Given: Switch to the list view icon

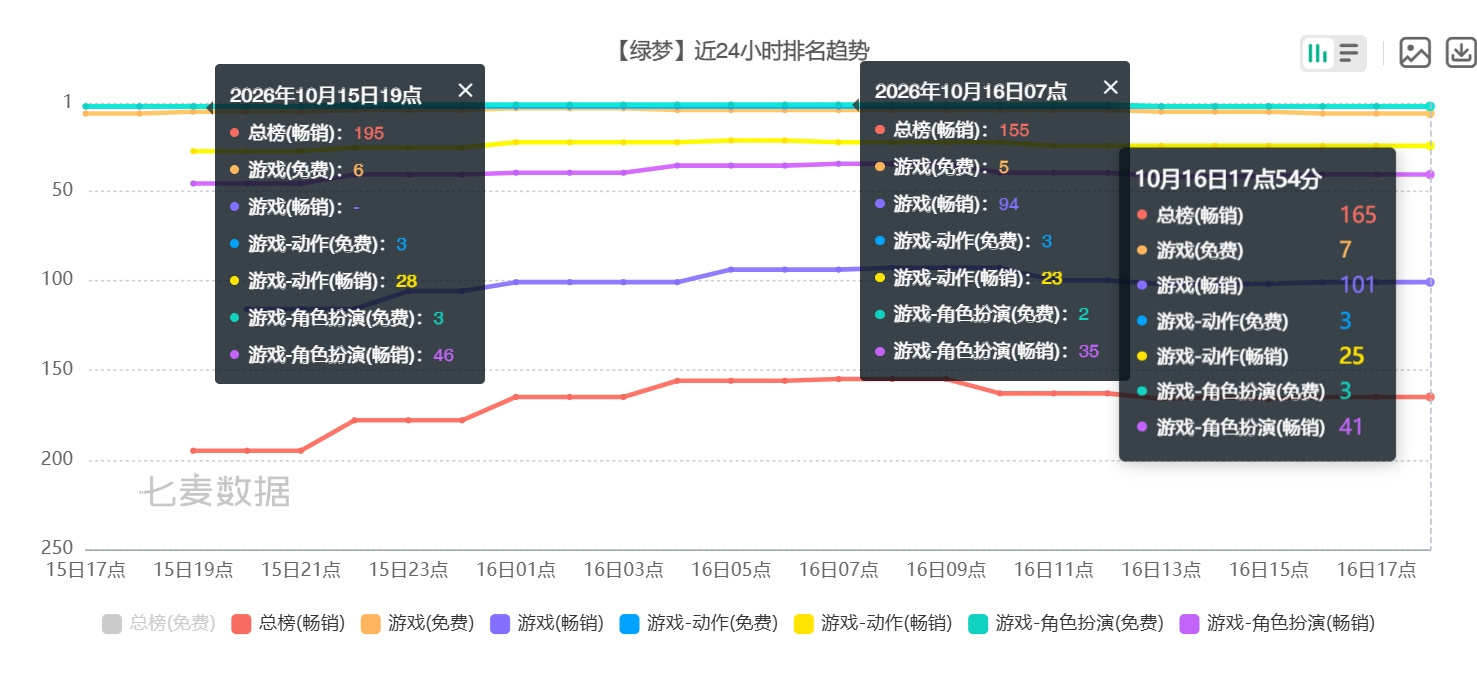Looking at the screenshot, I should tap(1349, 53).
